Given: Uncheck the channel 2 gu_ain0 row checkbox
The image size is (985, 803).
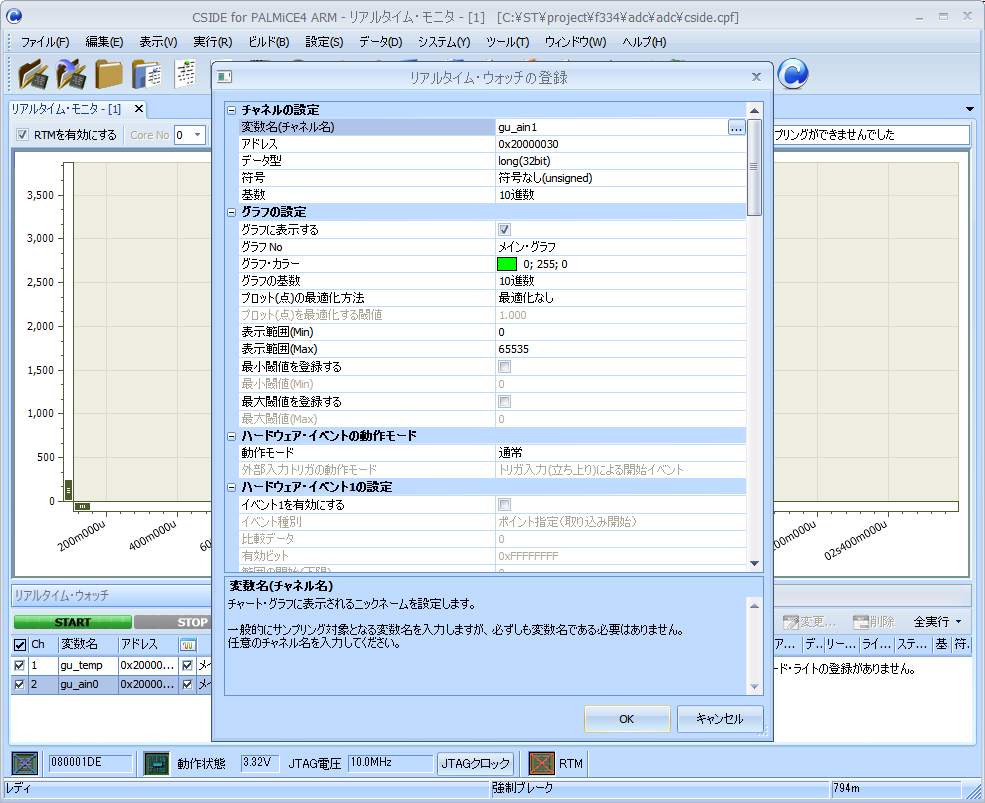Looking at the screenshot, I should click(19, 685).
